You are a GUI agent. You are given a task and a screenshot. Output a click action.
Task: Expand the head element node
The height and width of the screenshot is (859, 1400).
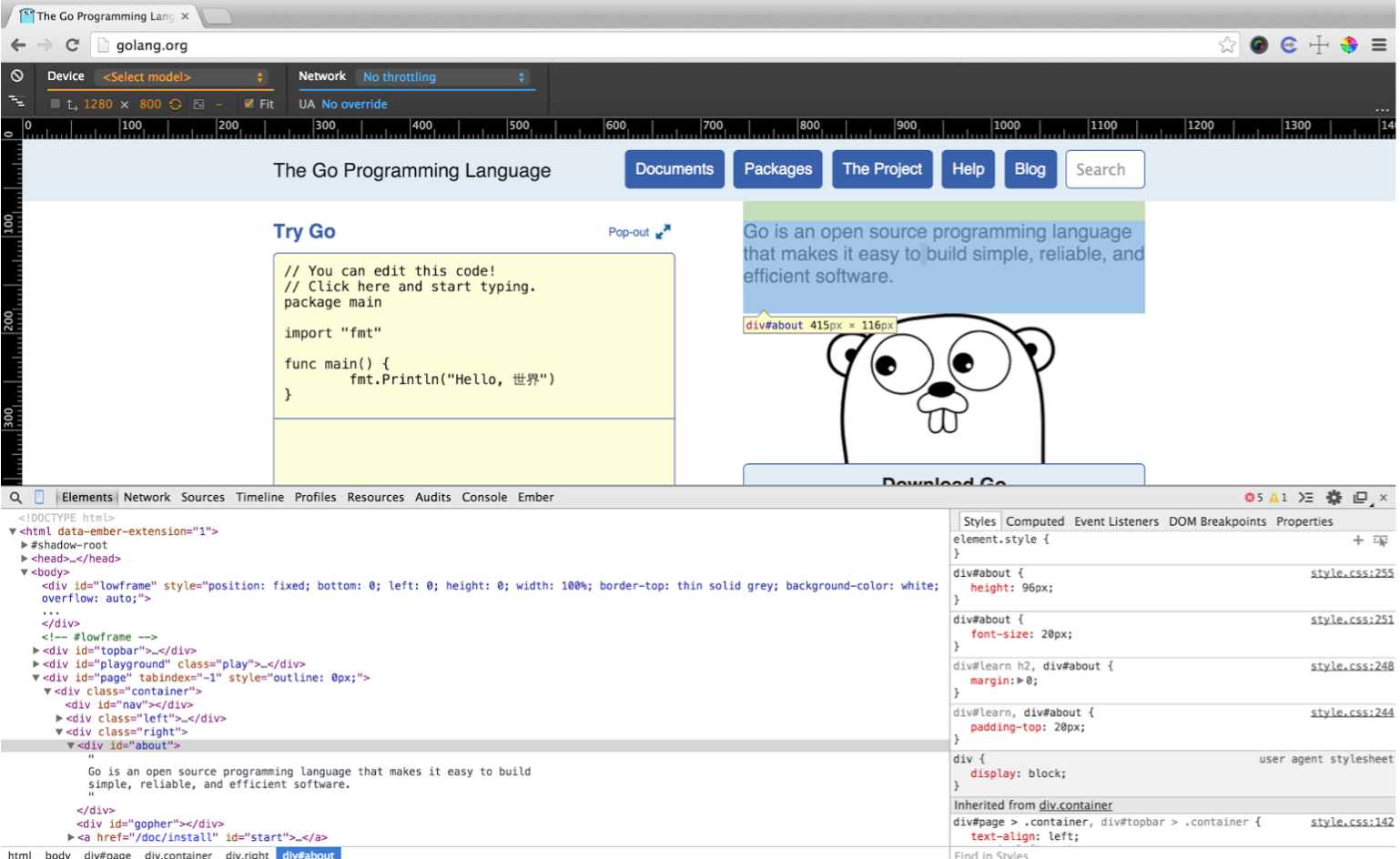click(x=25, y=559)
